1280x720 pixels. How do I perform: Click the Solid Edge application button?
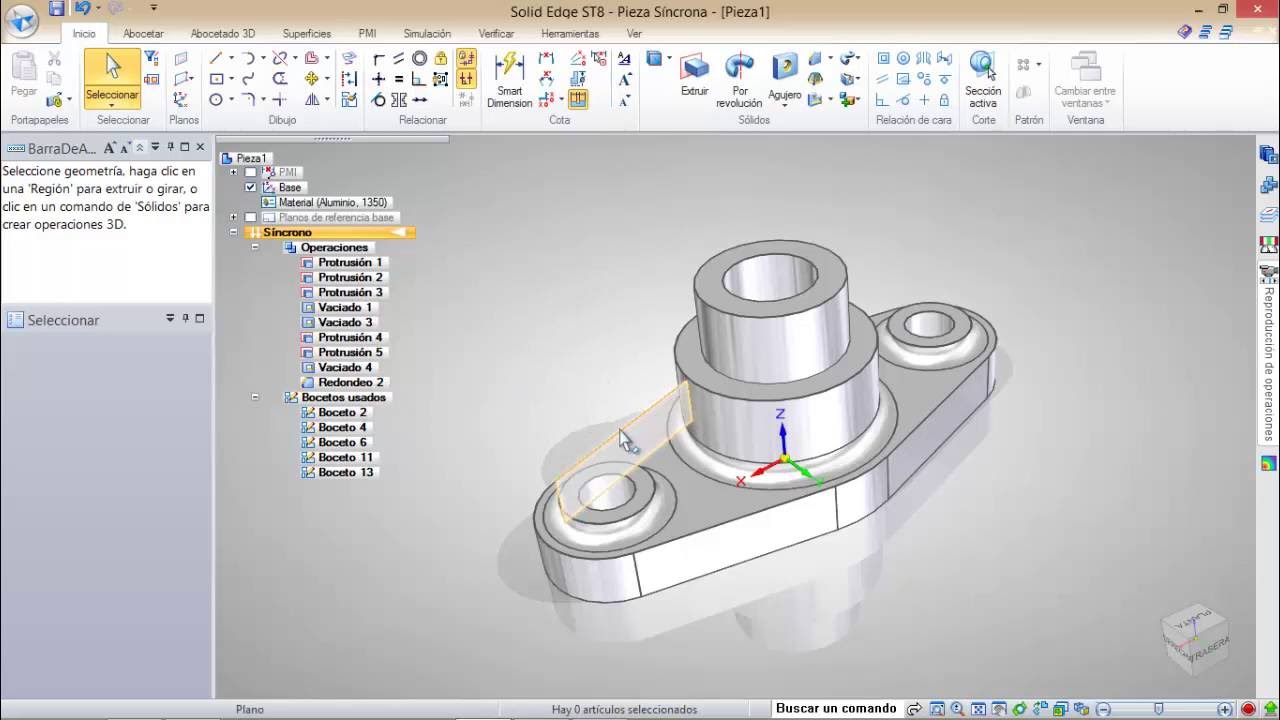click(x=22, y=18)
